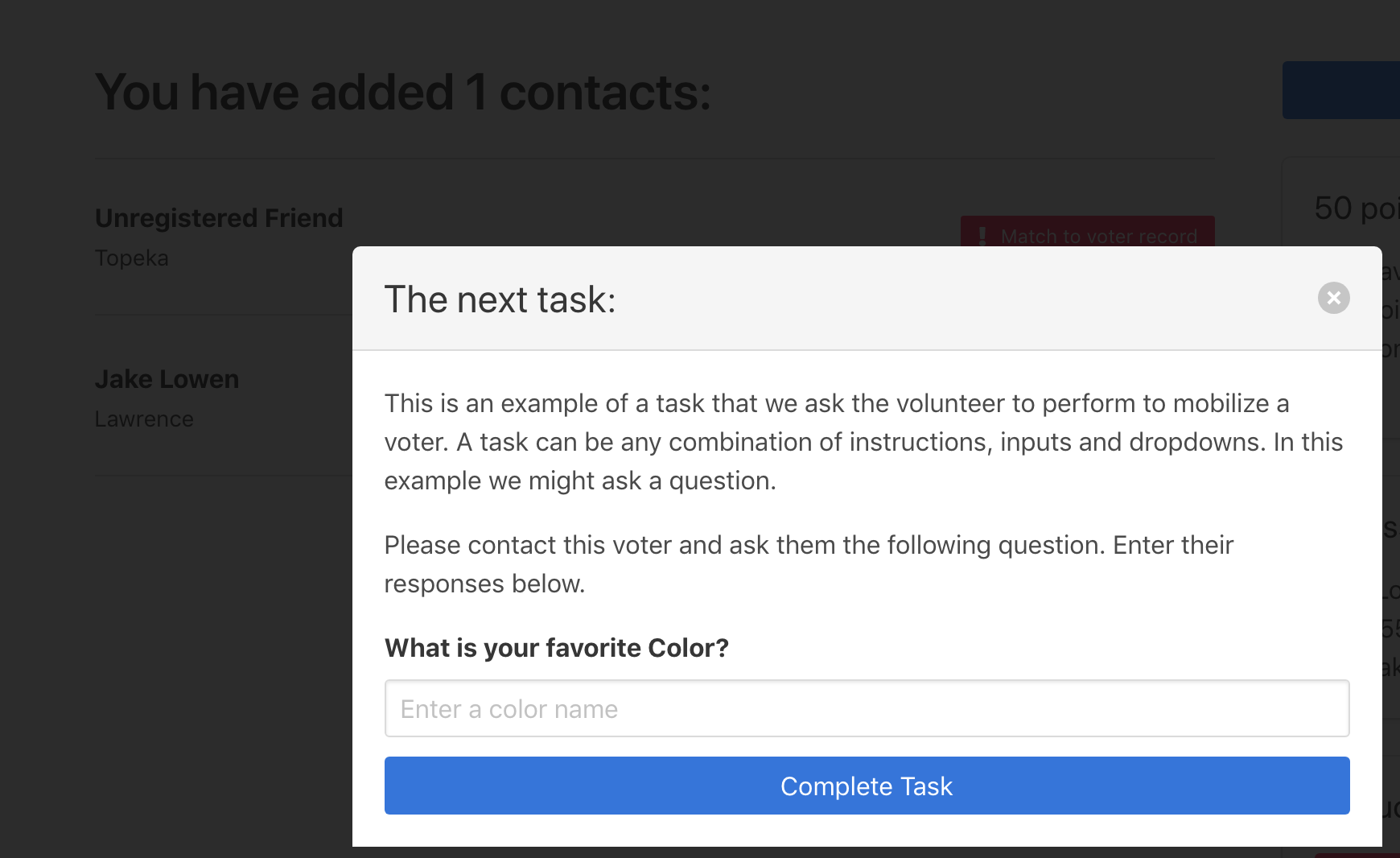
Task: Select the contact named Jake Lowen
Action: (x=167, y=378)
